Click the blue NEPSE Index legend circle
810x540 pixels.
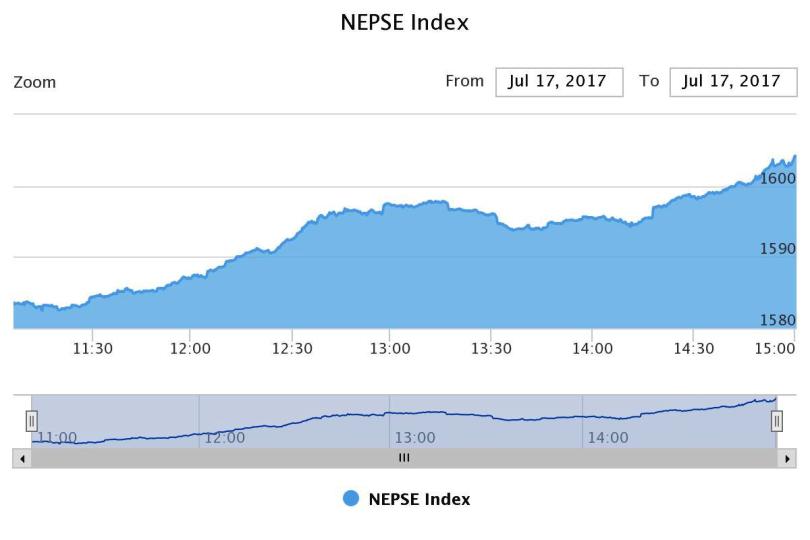coord(351,499)
